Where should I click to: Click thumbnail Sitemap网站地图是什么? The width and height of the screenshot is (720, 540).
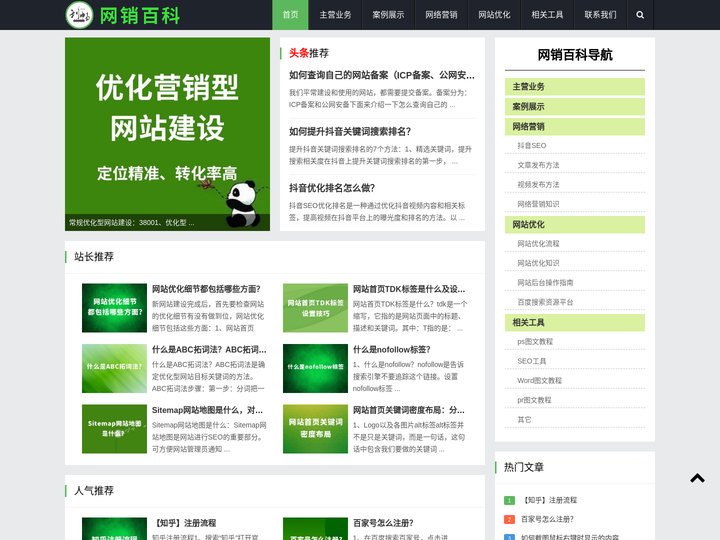point(114,429)
